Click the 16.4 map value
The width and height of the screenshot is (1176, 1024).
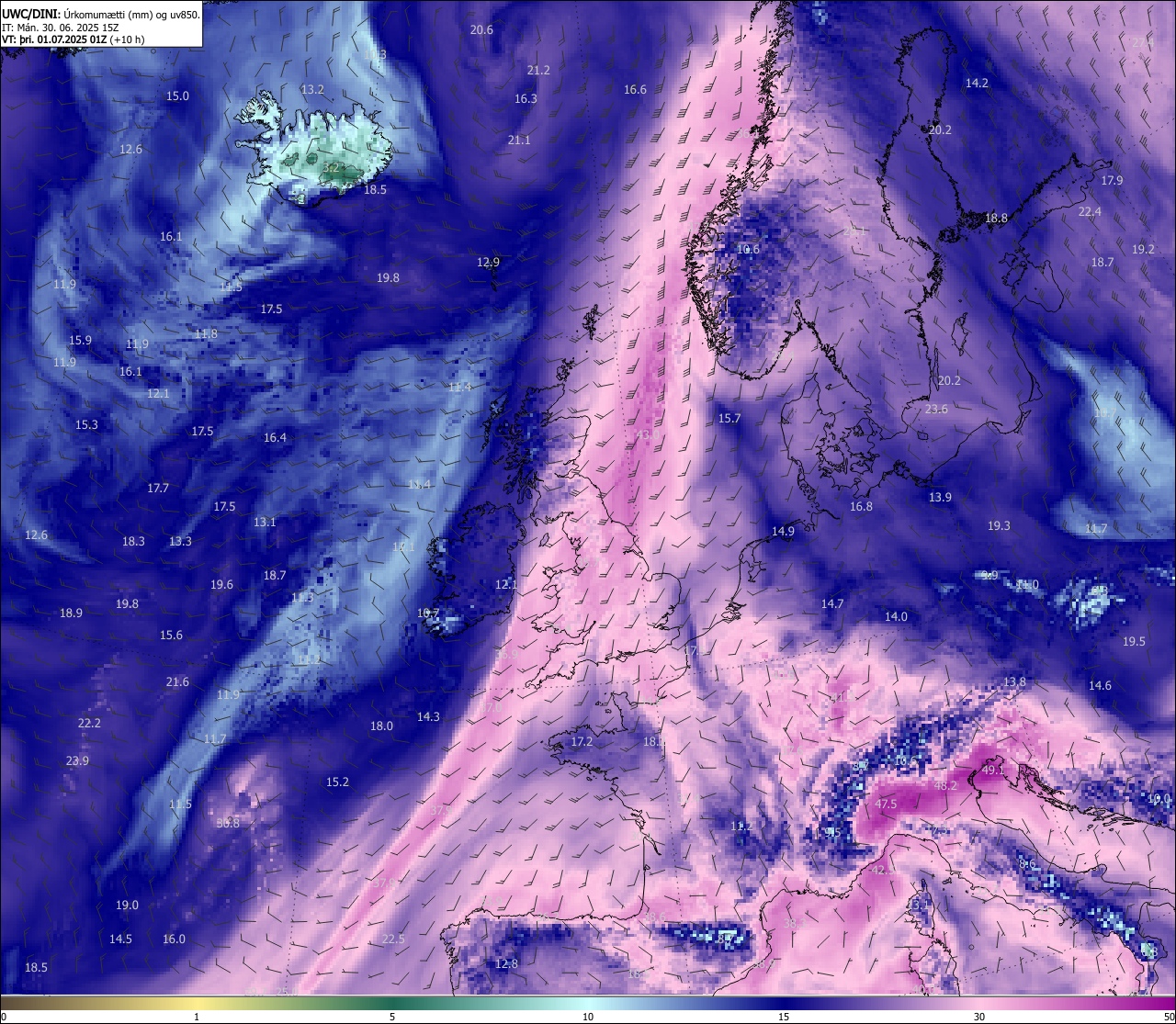[275, 438]
